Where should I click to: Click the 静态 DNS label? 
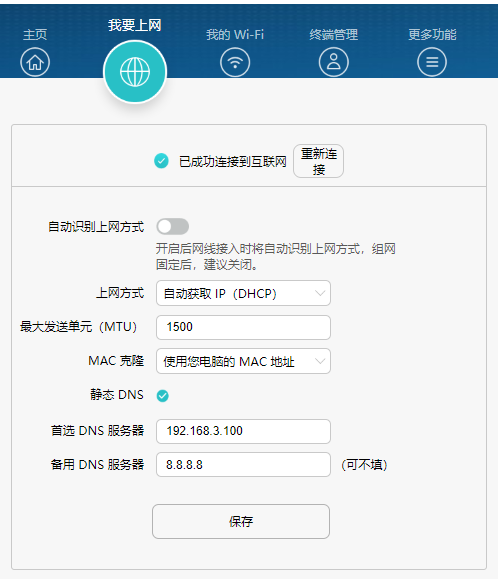coord(117,395)
